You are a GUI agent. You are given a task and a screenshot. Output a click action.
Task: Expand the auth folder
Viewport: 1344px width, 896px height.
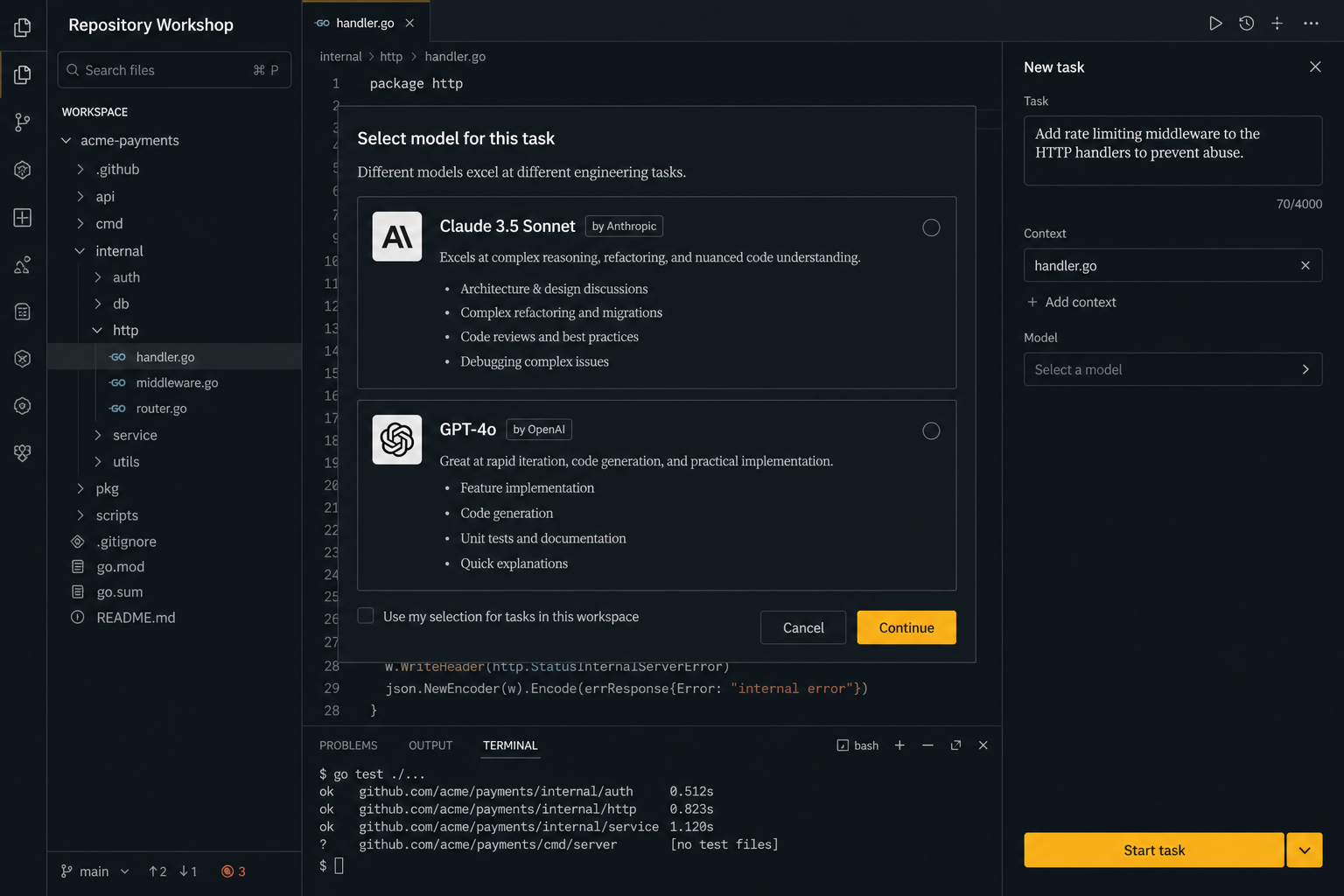pos(98,276)
